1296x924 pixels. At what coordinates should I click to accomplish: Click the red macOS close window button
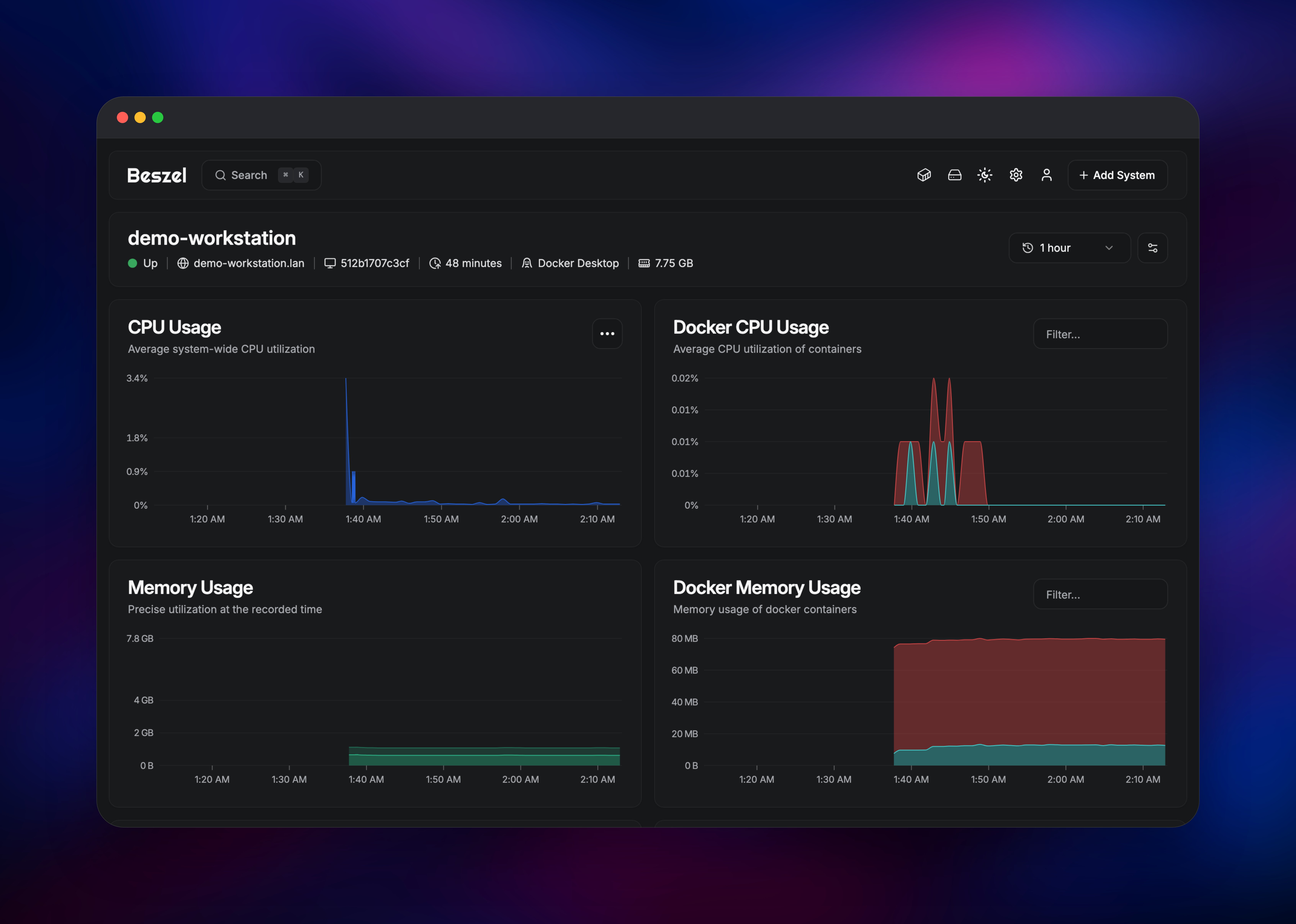tap(122, 117)
